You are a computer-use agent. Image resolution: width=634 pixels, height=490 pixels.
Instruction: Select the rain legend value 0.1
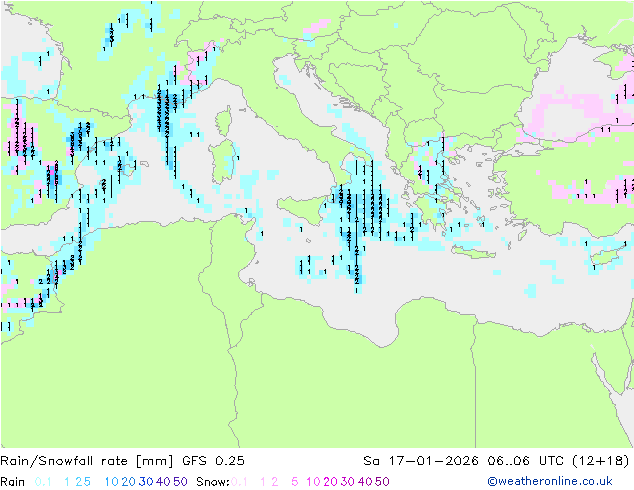43,482
